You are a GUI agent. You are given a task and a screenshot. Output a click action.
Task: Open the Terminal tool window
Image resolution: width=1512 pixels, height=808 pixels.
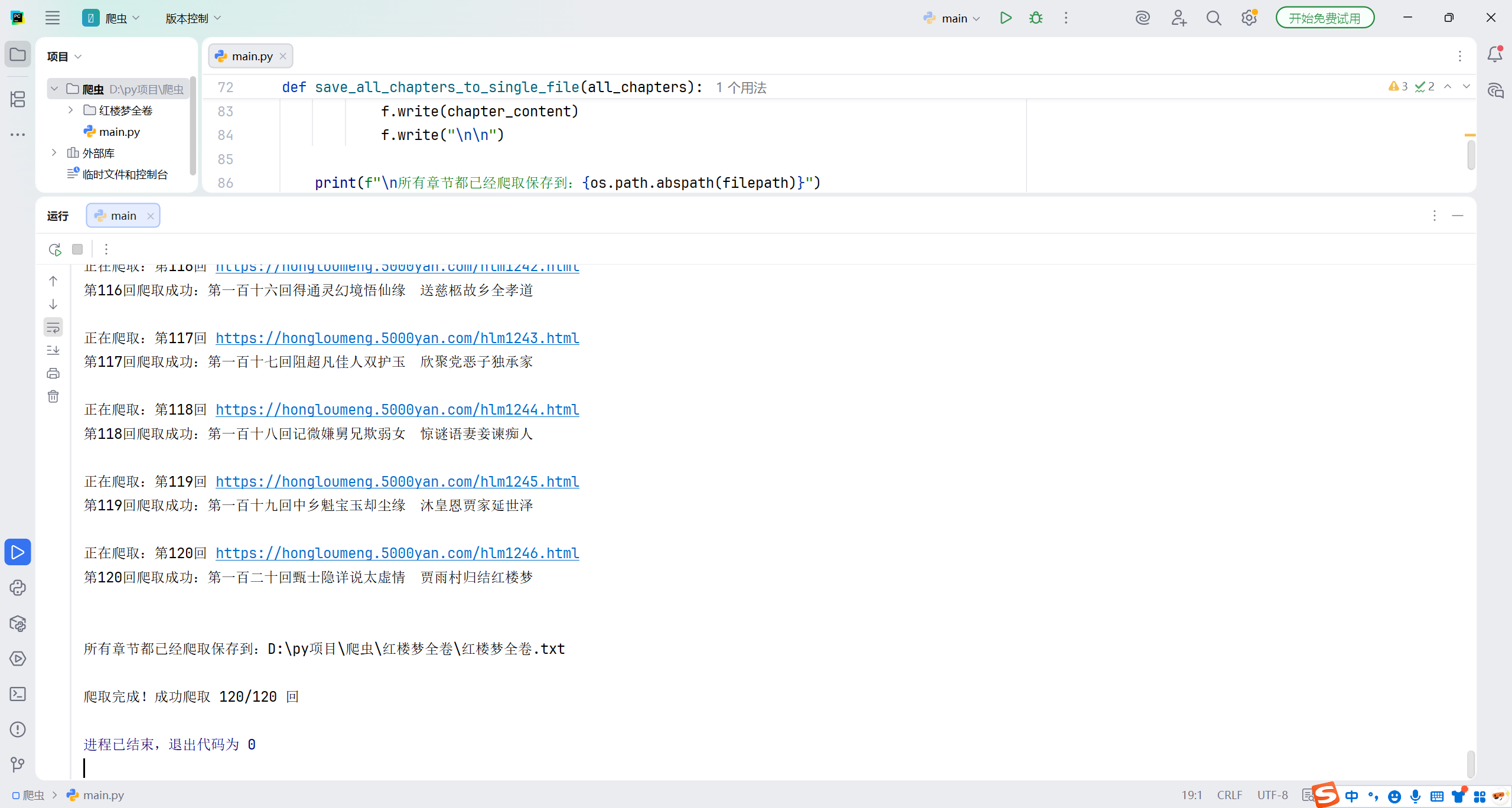point(18,694)
